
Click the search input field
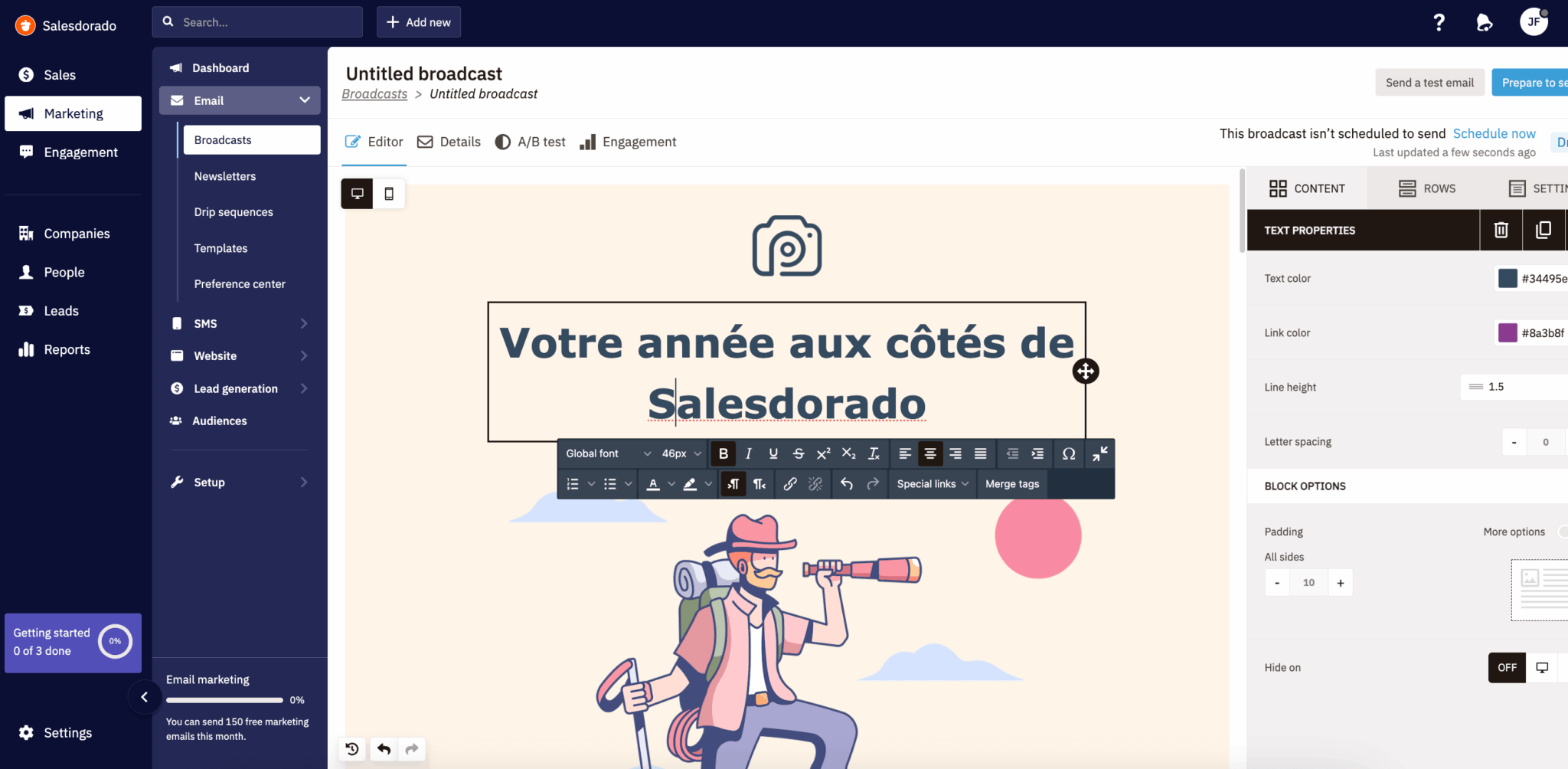tap(268, 22)
